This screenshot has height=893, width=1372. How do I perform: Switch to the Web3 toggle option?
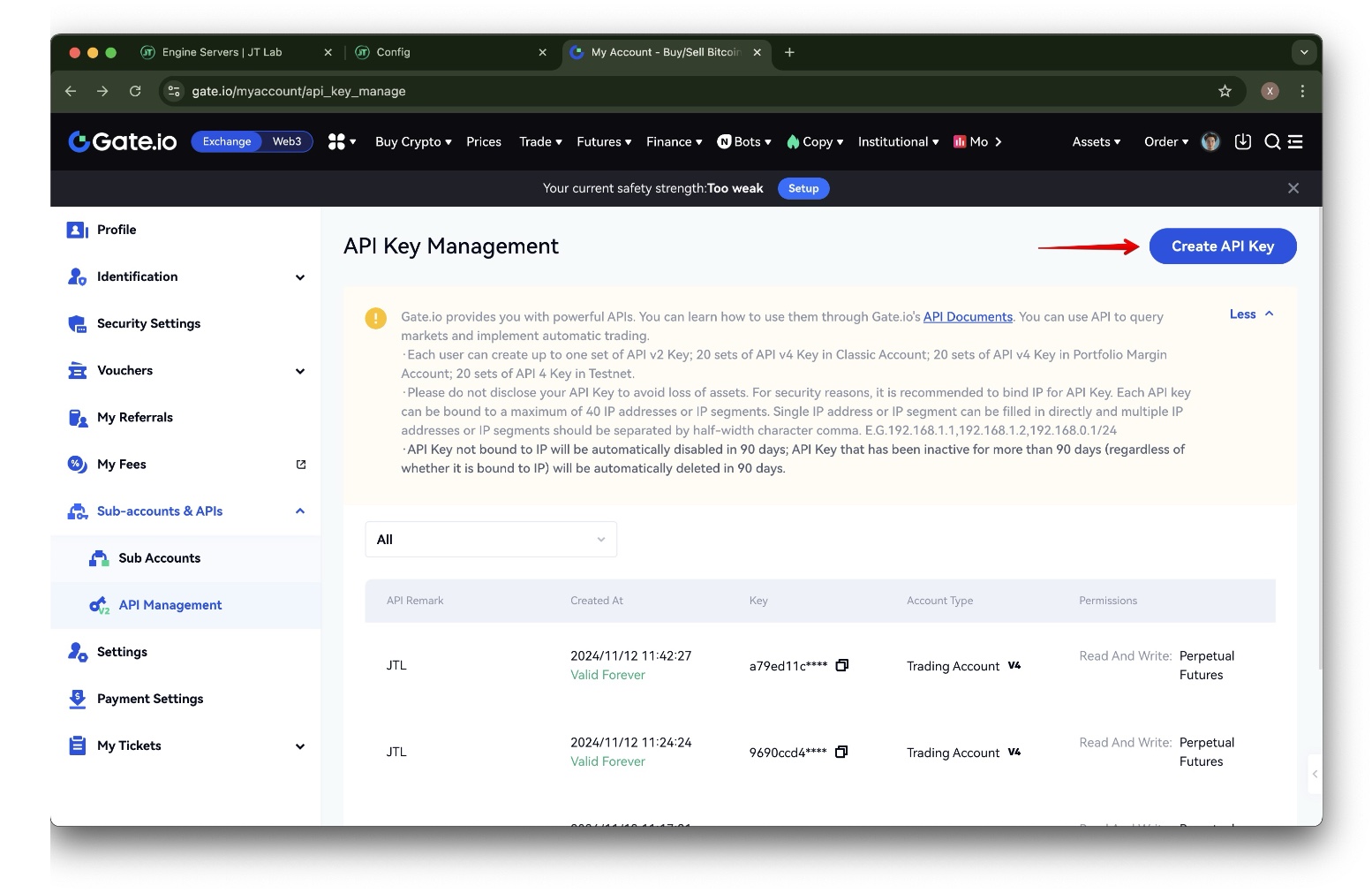pos(287,141)
